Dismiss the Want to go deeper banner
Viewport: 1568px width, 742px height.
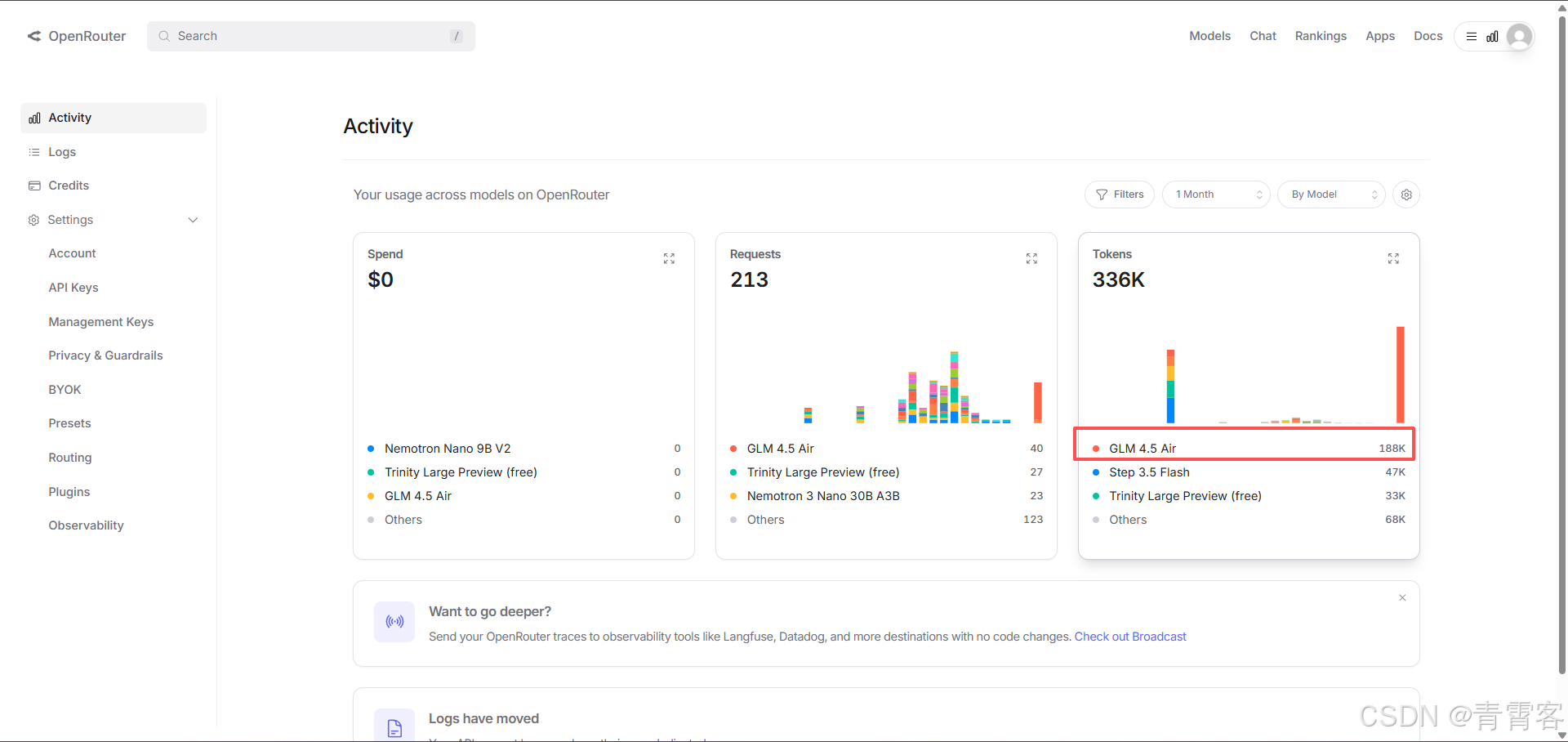point(1402,597)
